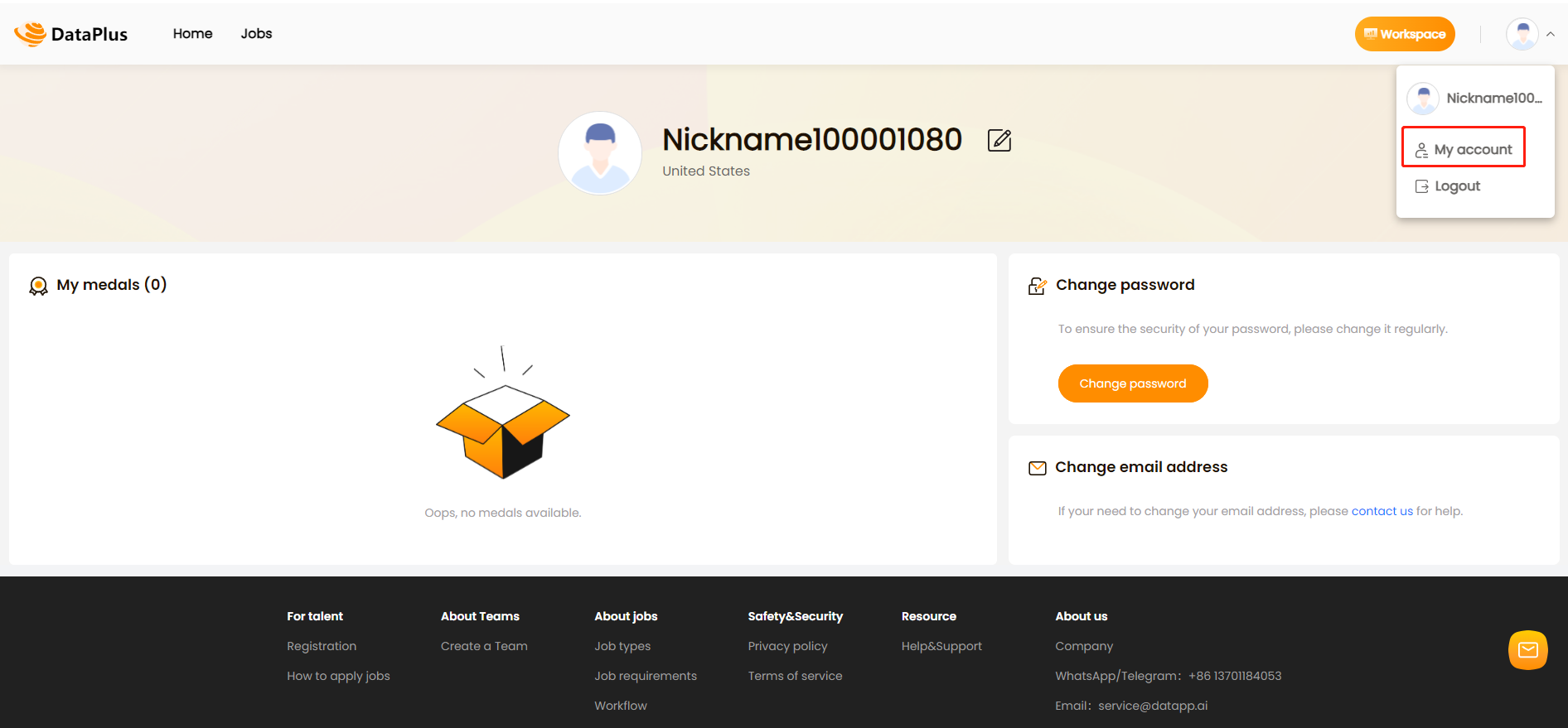The image size is (1568, 728).
Task: Open the Create a Team link
Action: click(484, 646)
